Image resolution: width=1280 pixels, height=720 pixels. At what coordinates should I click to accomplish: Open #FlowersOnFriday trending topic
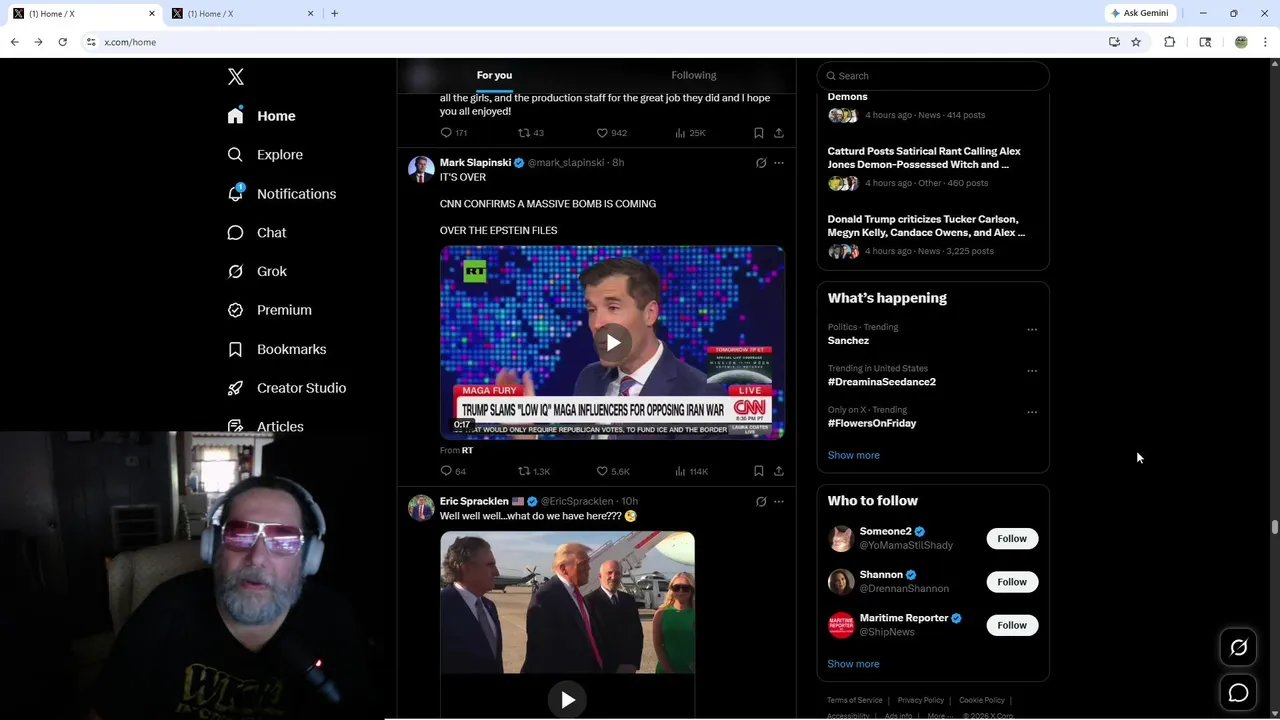(872, 423)
